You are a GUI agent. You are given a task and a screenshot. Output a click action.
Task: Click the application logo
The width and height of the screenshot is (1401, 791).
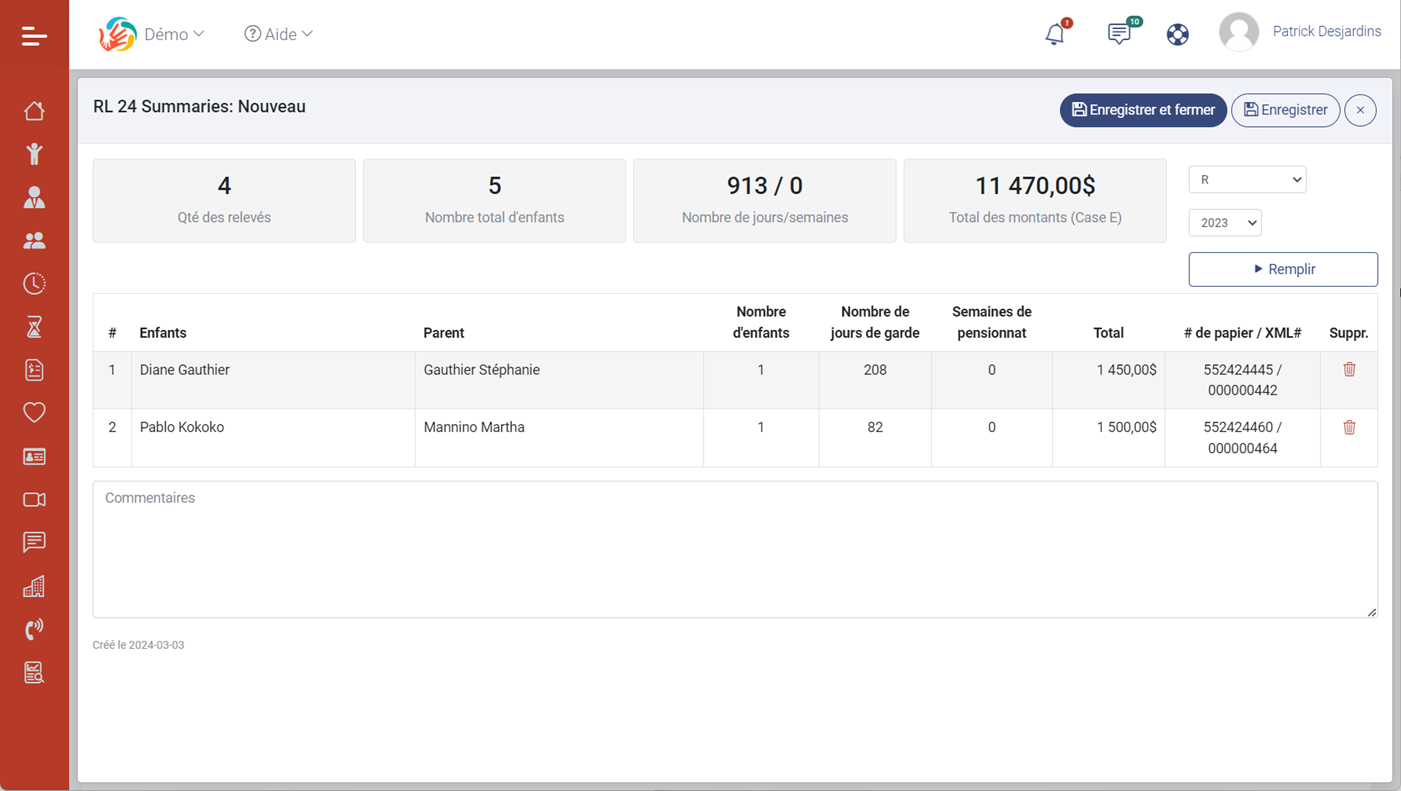[x=117, y=34]
